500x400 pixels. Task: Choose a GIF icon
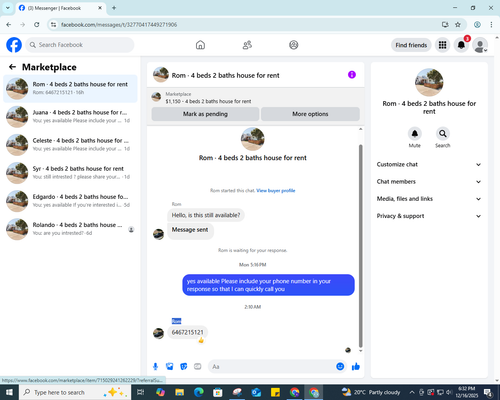(198, 367)
